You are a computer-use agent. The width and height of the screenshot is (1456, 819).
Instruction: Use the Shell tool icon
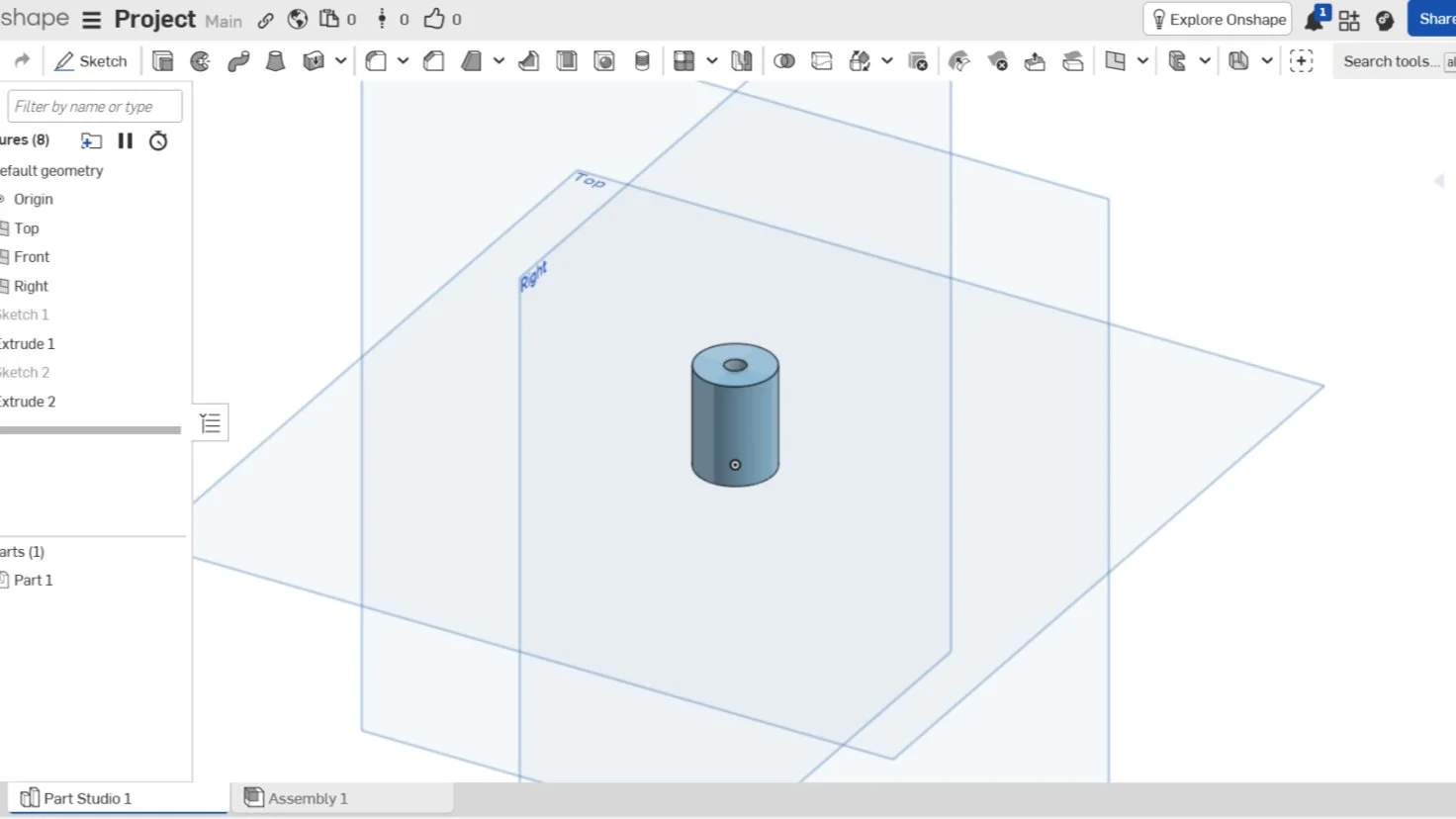click(x=567, y=61)
